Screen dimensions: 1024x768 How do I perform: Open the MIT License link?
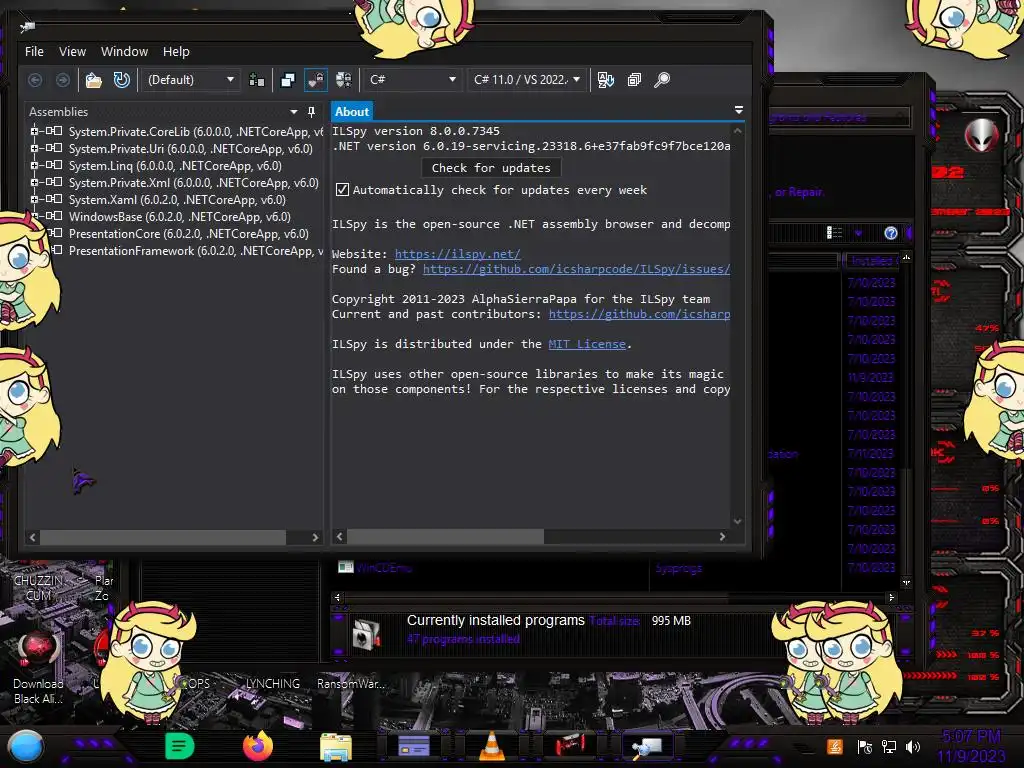click(x=587, y=344)
